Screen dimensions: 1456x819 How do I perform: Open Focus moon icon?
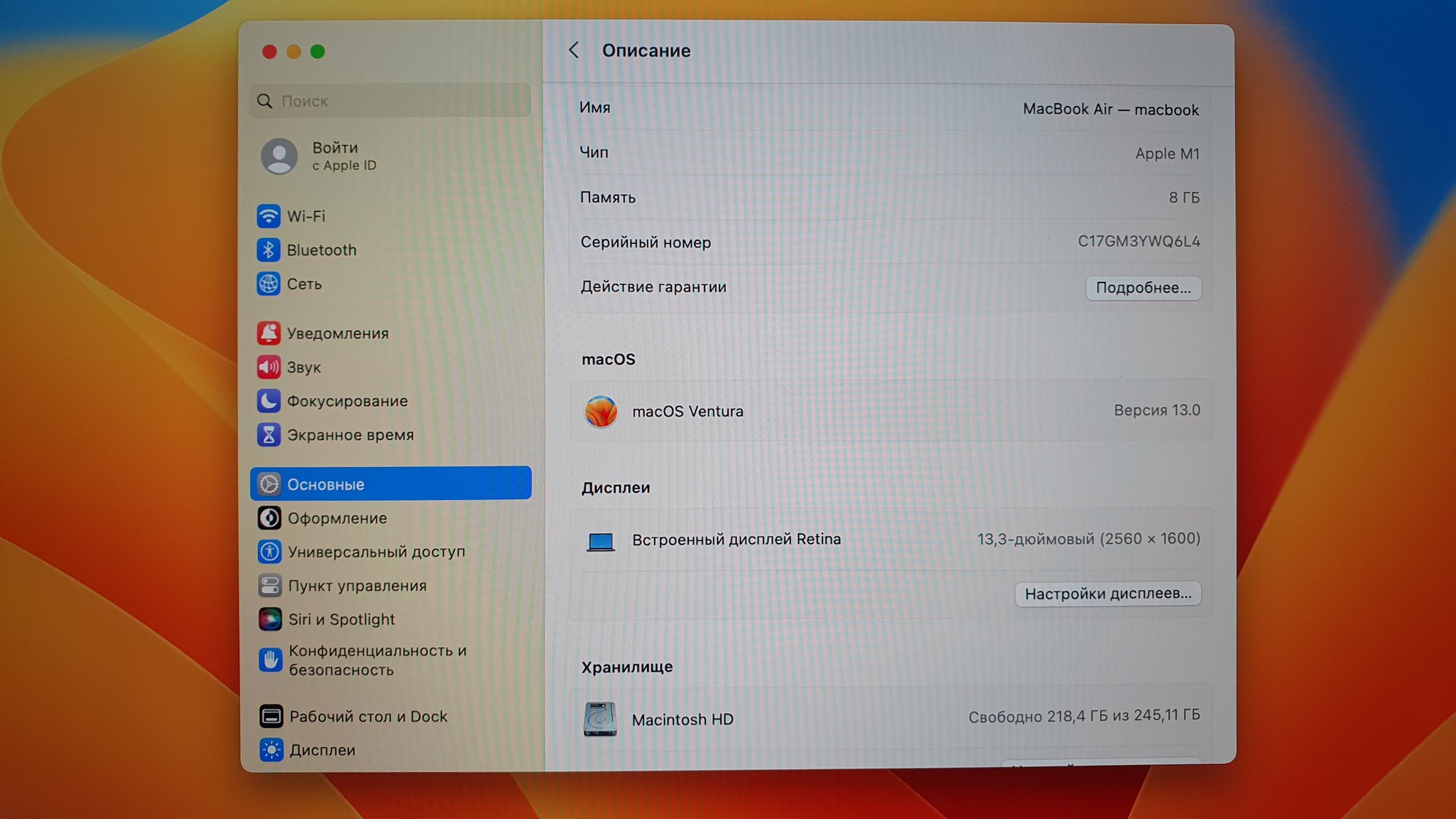tap(268, 401)
